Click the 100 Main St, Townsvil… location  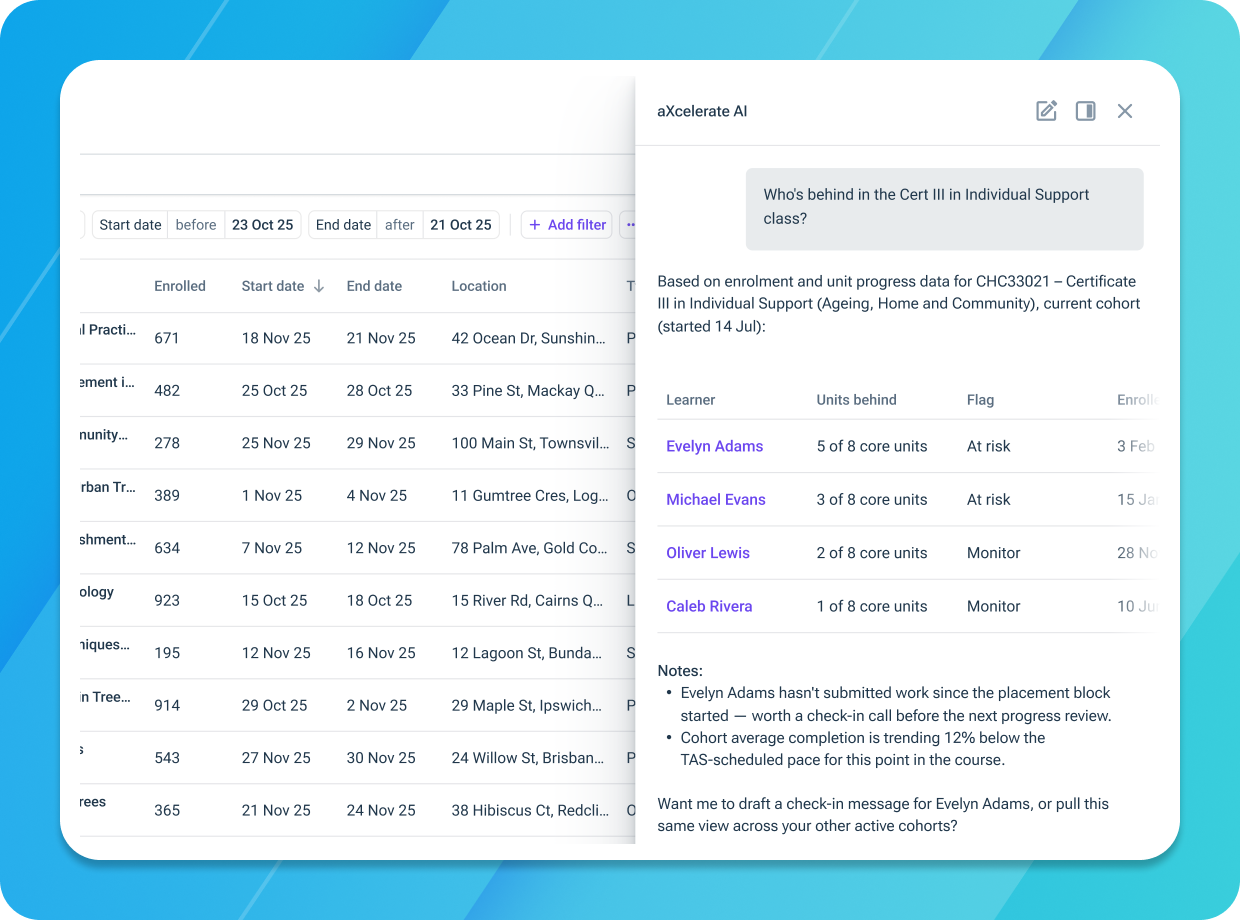click(530, 443)
